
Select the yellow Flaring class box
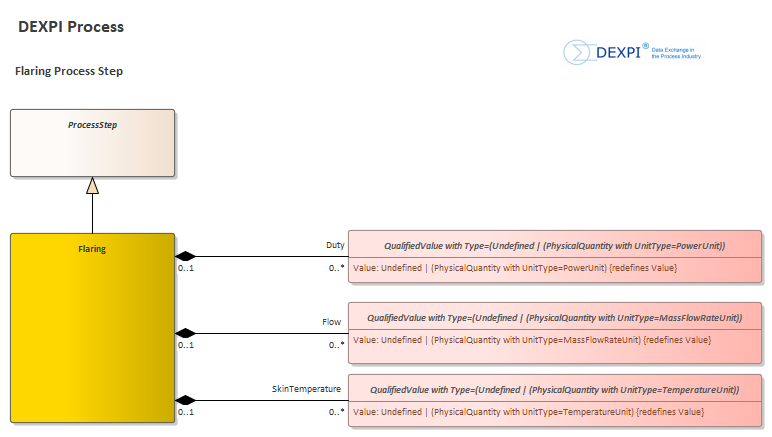pos(92,328)
